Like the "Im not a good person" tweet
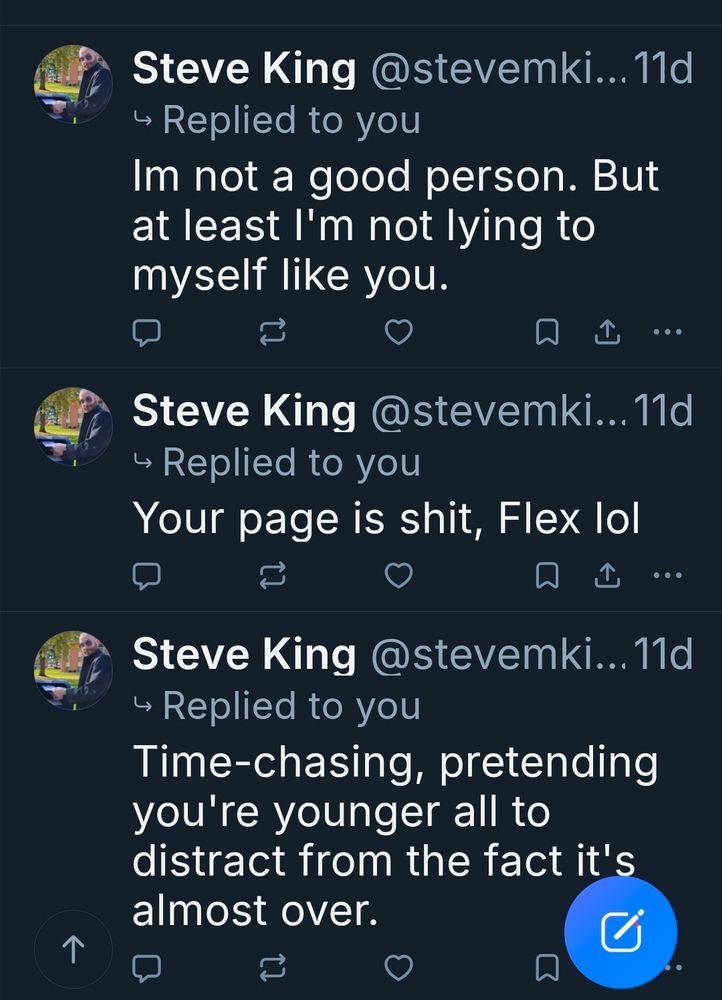Viewport: 722px width, 1000px height. coord(399,332)
